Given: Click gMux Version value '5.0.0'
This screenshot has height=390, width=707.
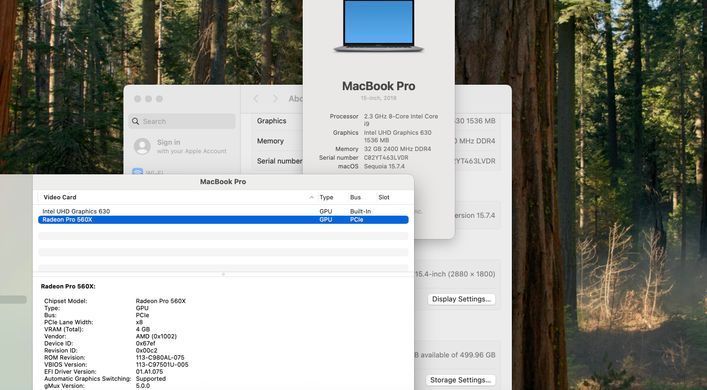Looking at the screenshot, I should [143, 386].
